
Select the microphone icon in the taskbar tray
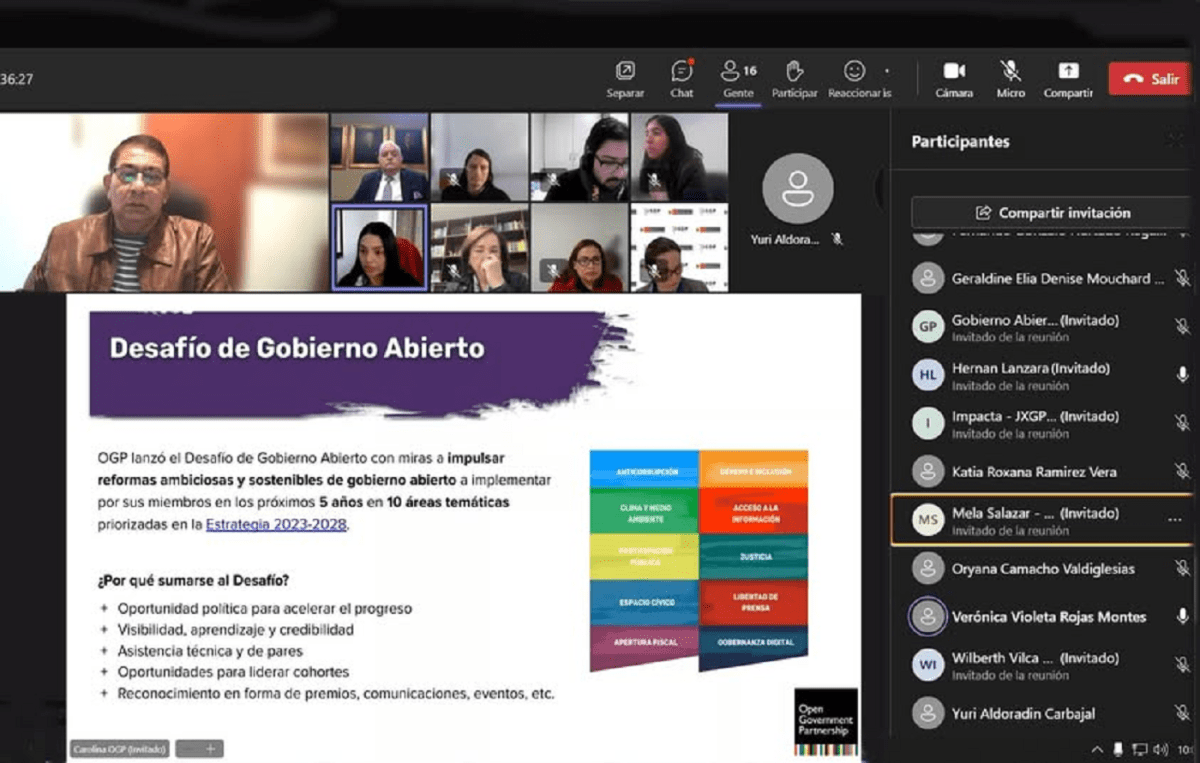coord(1118,748)
